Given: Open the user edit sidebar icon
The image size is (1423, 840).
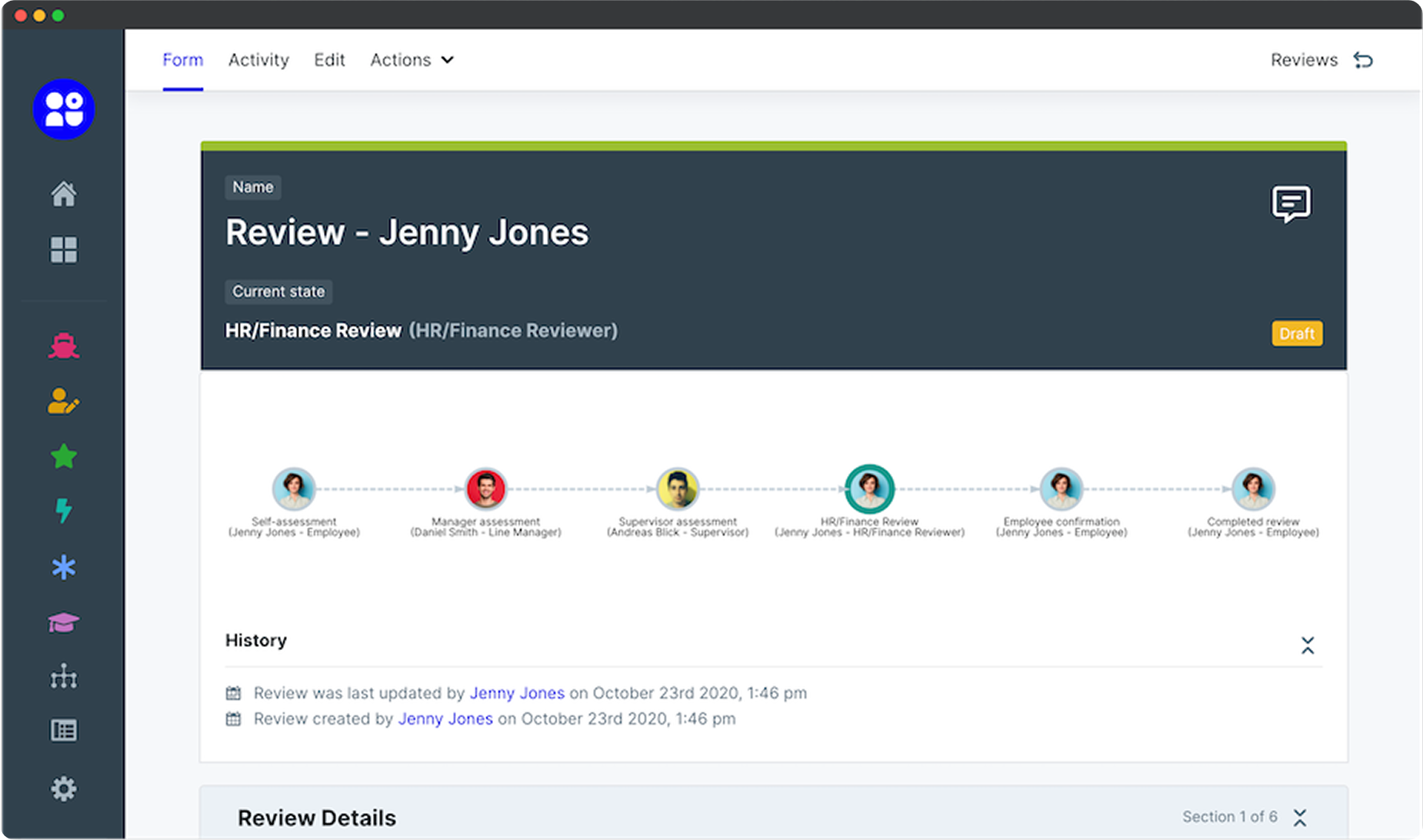Looking at the screenshot, I should (64, 402).
